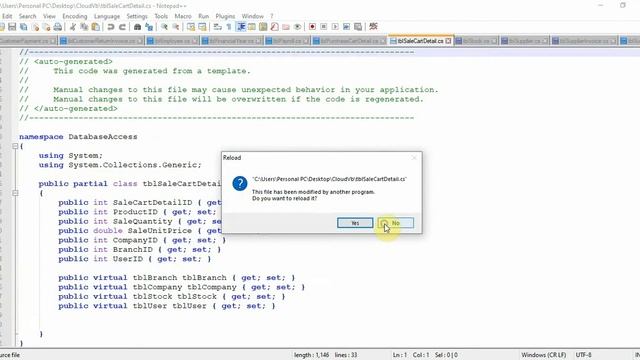This screenshot has height=360, width=640.
Task: Click No in the Reload dialog
Action: point(396,223)
